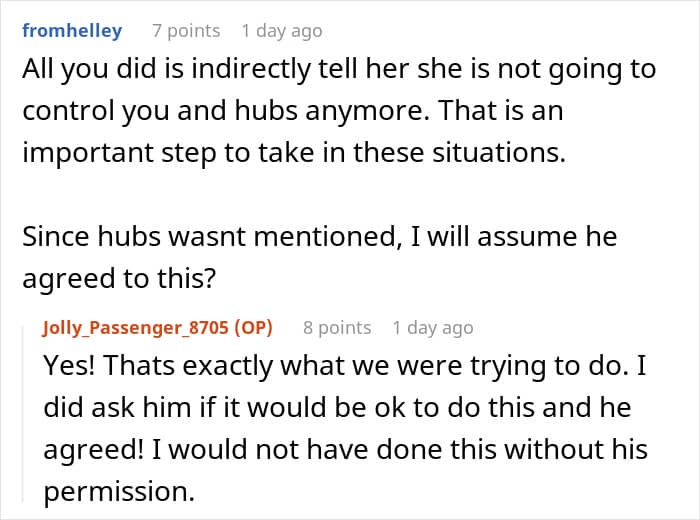Click the line starting "Yes! Thats exactly what"
Image resolution: width=700 pixels, height=520 pixels.
347,367
